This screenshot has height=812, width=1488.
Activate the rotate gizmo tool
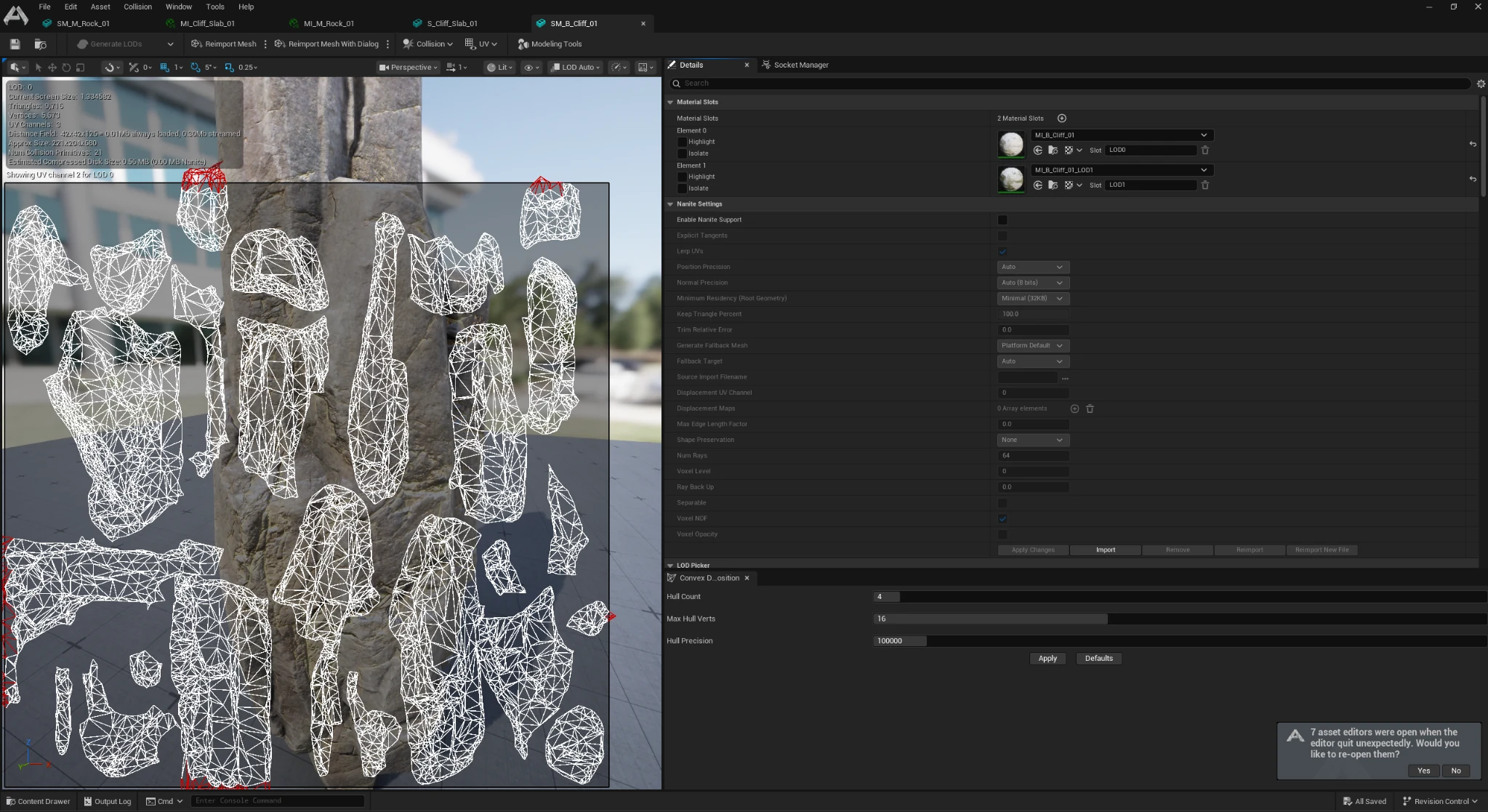tap(66, 68)
